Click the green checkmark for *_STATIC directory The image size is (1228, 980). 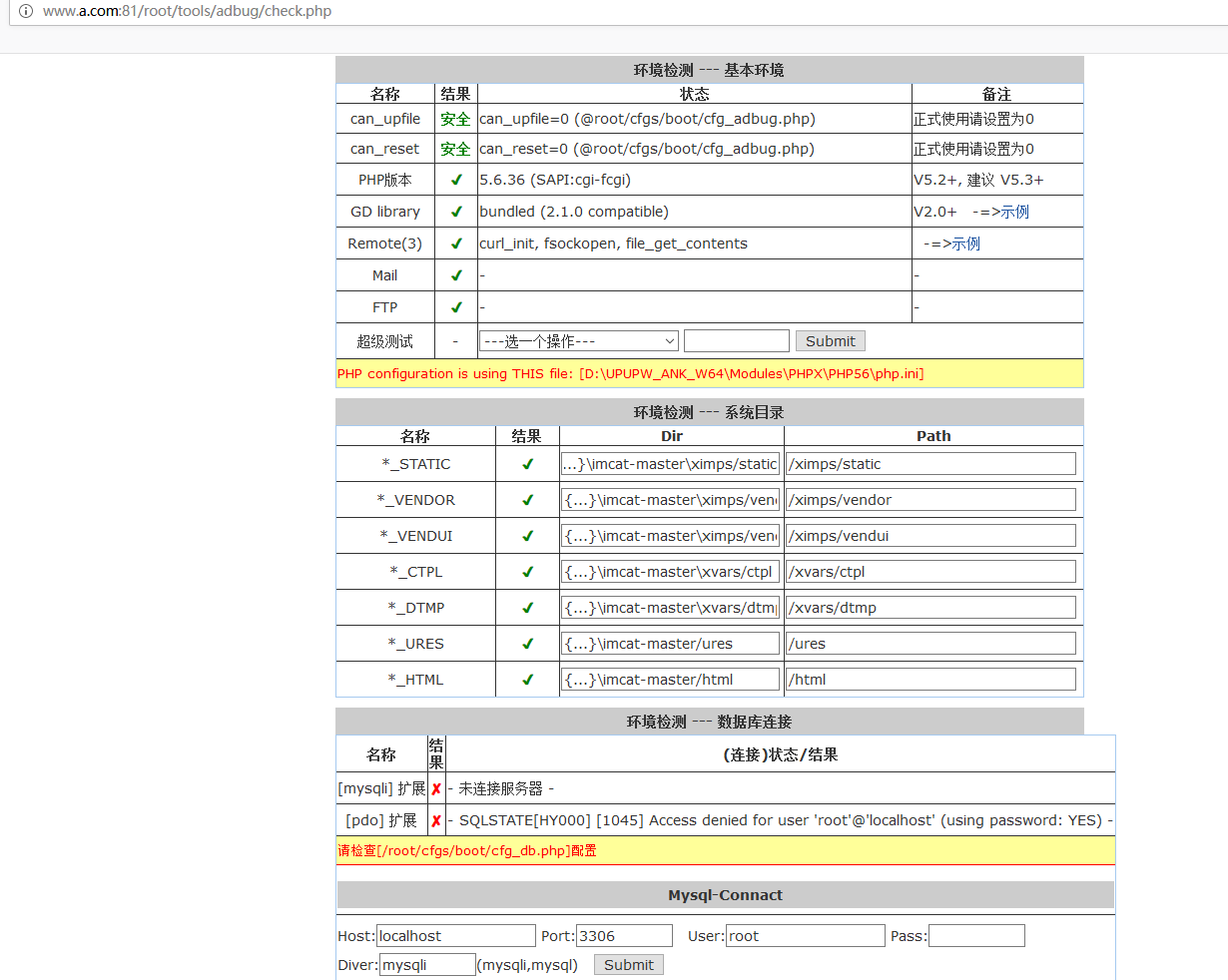(x=527, y=464)
